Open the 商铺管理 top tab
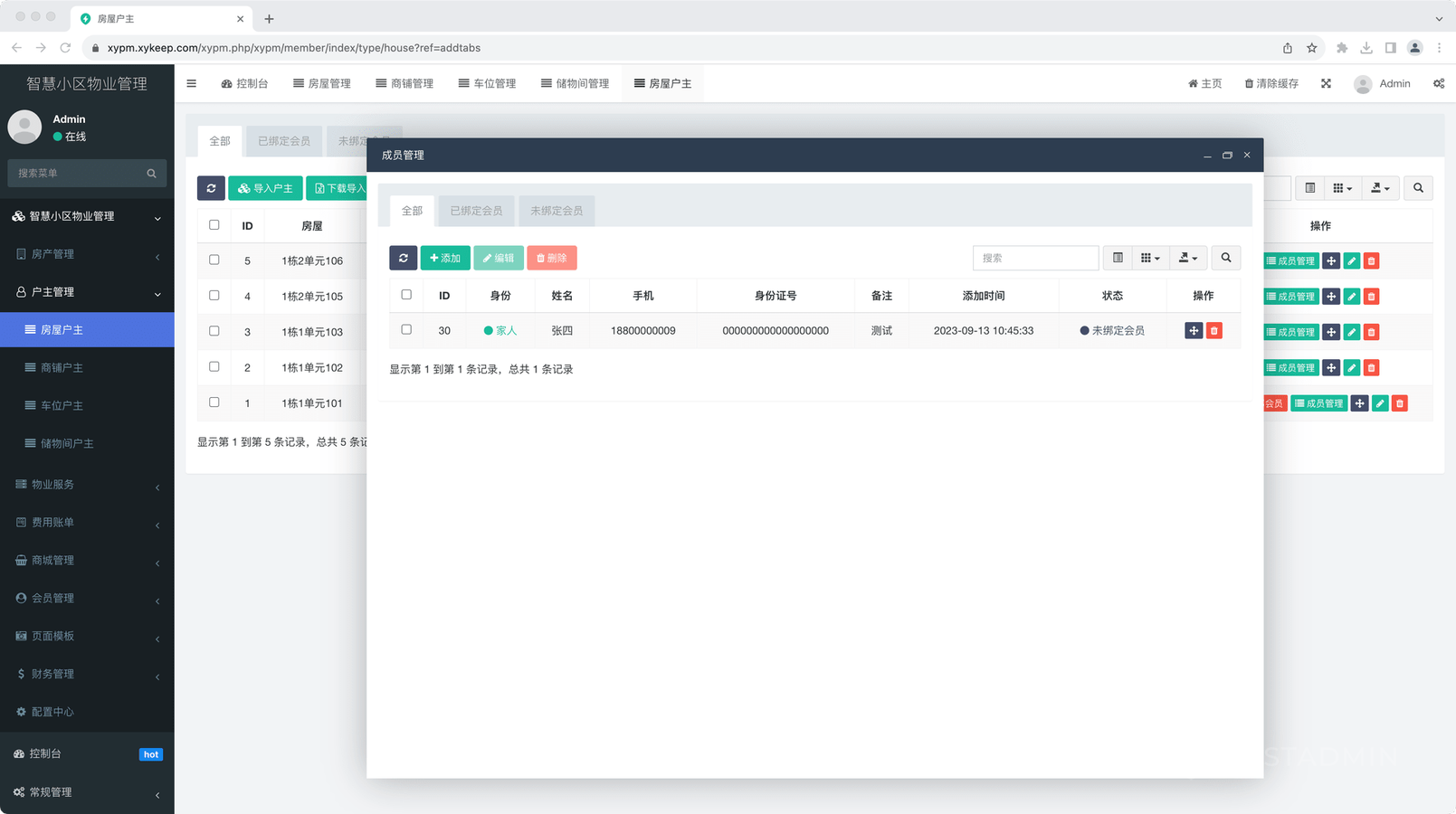The width and height of the screenshot is (1456, 814). (404, 83)
